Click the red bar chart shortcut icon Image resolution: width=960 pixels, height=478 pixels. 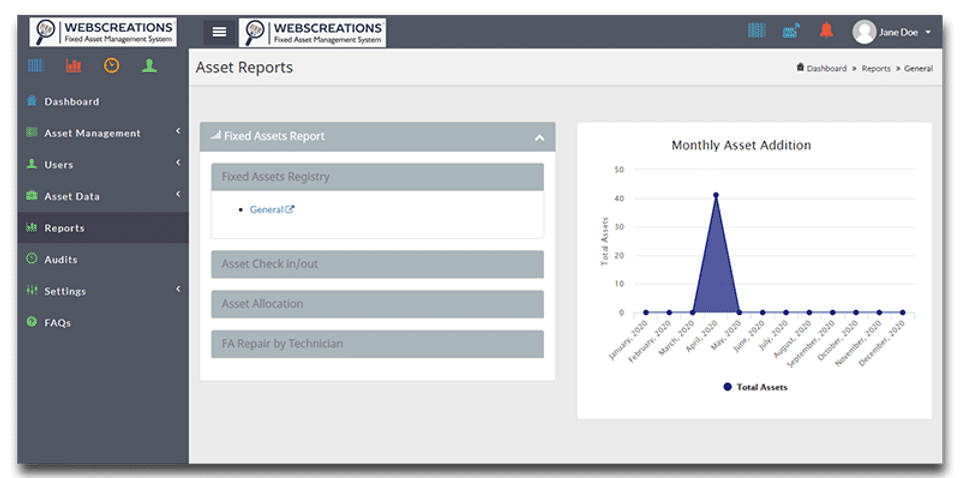pos(73,65)
